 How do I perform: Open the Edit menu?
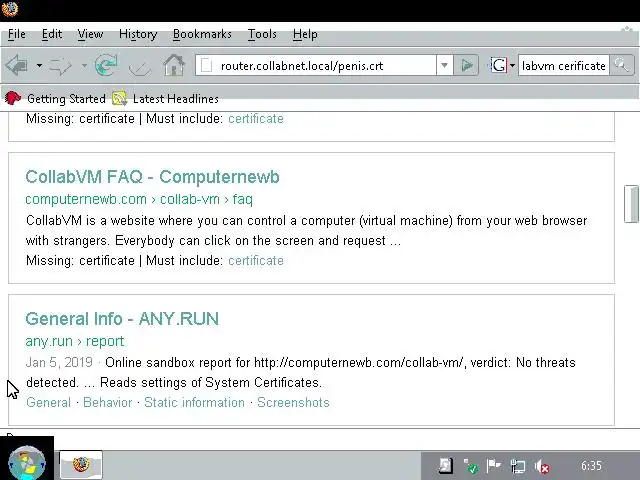click(52, 34)
